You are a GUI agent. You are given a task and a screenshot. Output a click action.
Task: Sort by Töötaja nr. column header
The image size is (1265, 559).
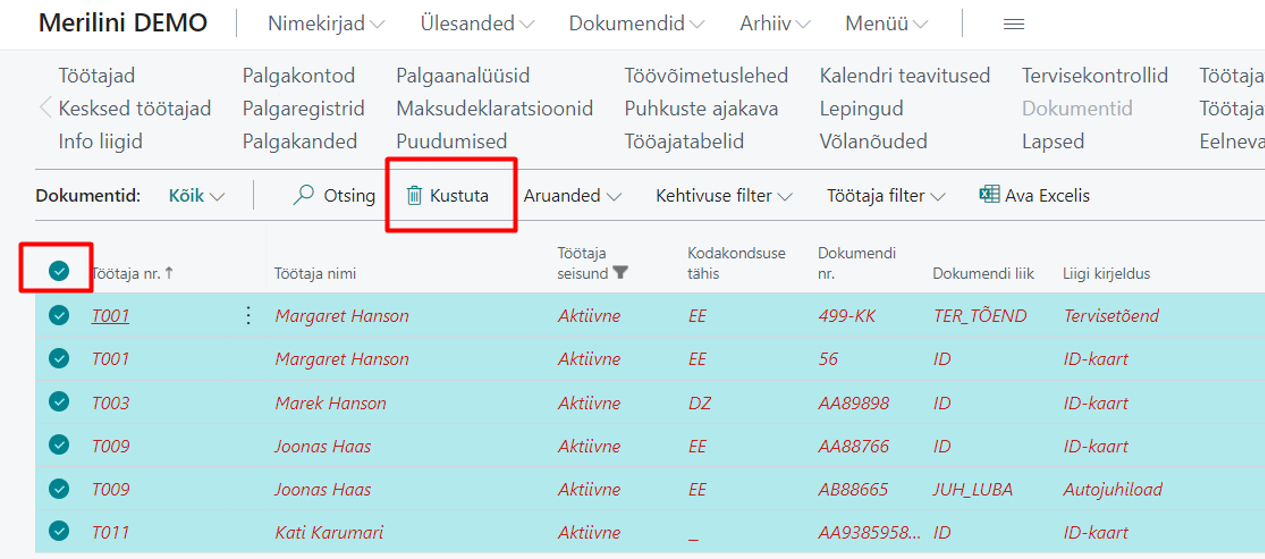click(132, 273)
